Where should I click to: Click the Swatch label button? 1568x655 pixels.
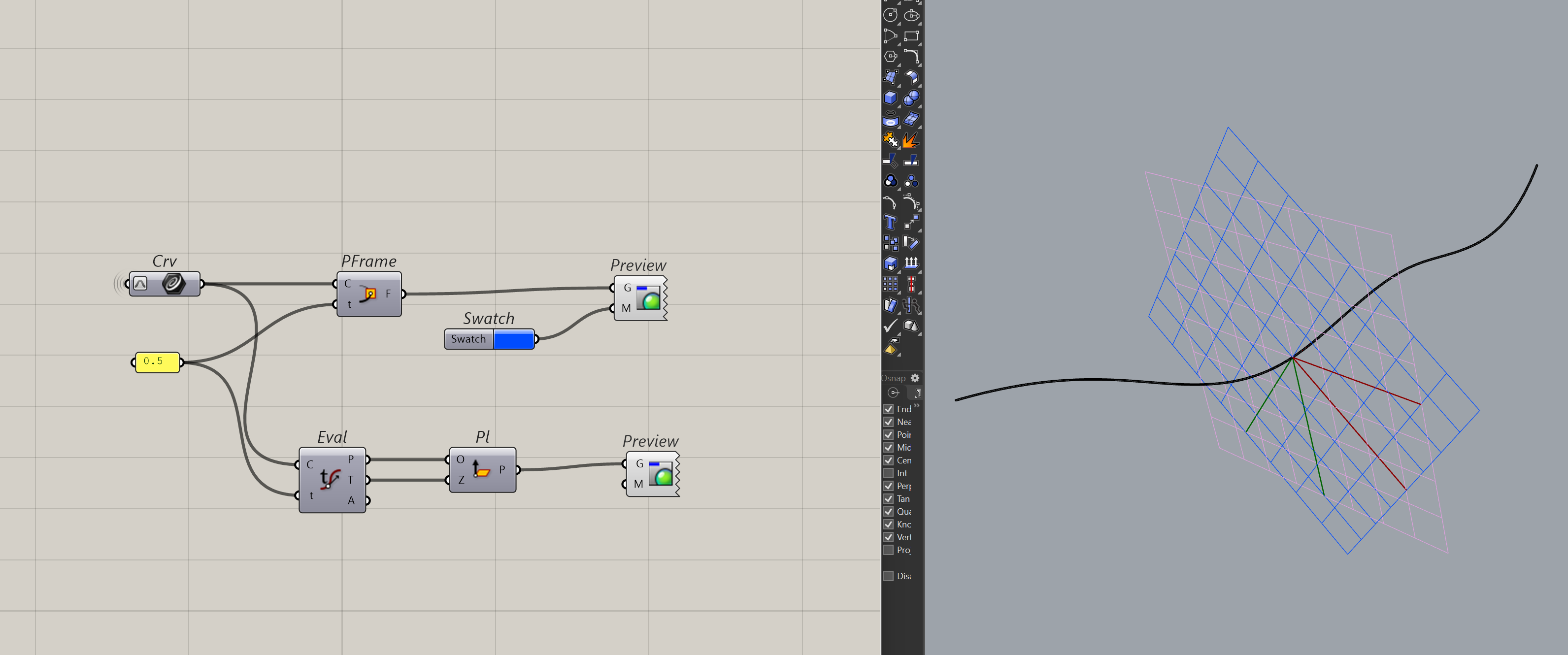click(x=468, y=339)
